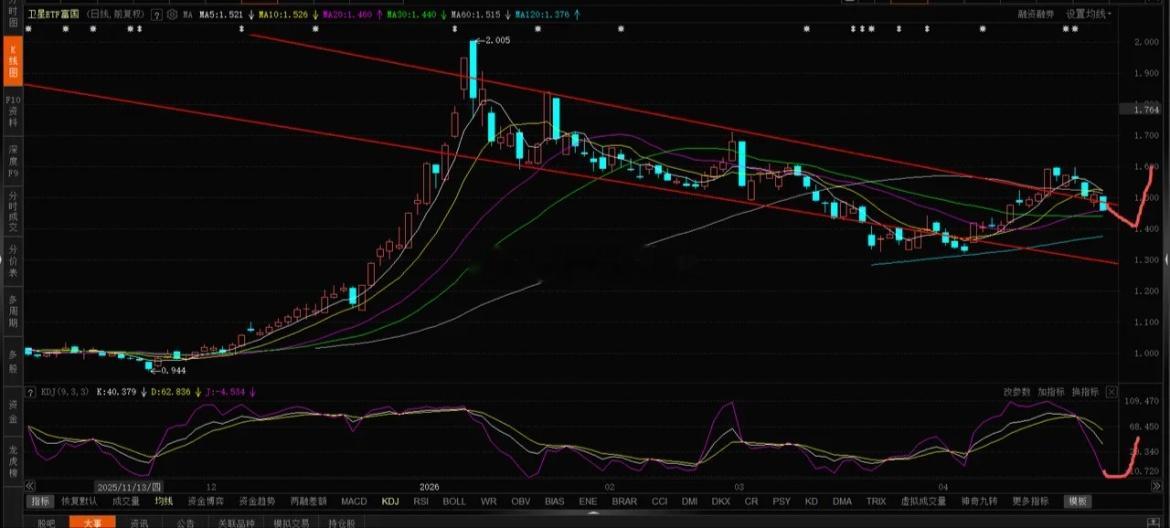Switch to the 持仓股 bottom tab
1170x528 pixels.
coord(342,523)
